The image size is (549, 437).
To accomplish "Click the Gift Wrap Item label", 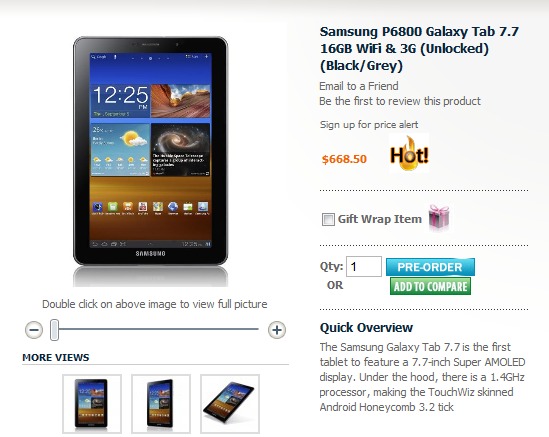I will click(380, 219).
